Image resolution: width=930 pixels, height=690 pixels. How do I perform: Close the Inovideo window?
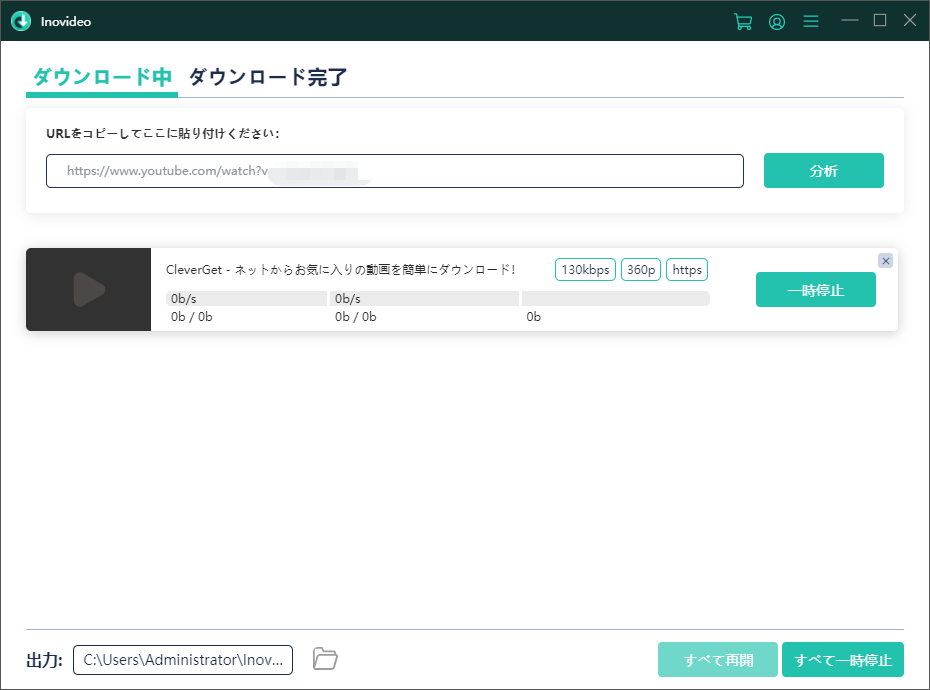tap(909, 20)
